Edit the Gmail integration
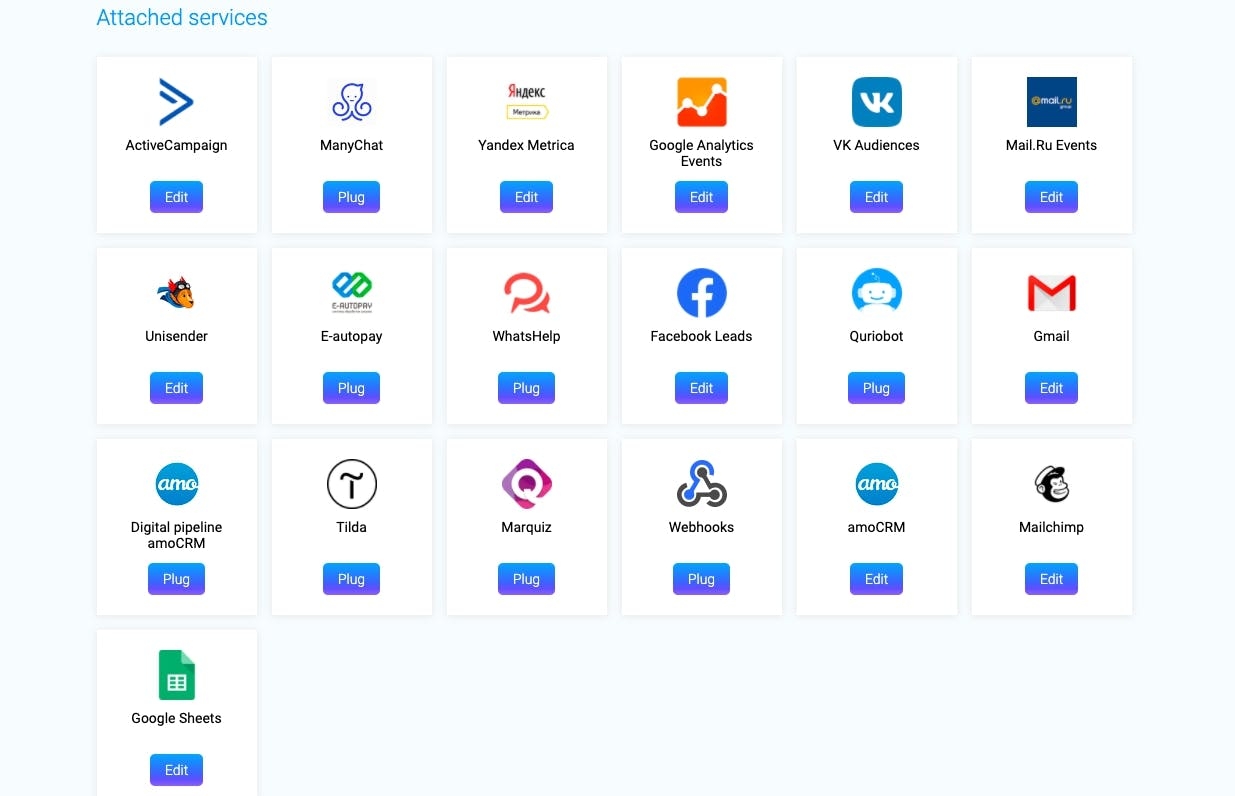This screenshot has height=796, width=1235. [x=1051, y=388]
